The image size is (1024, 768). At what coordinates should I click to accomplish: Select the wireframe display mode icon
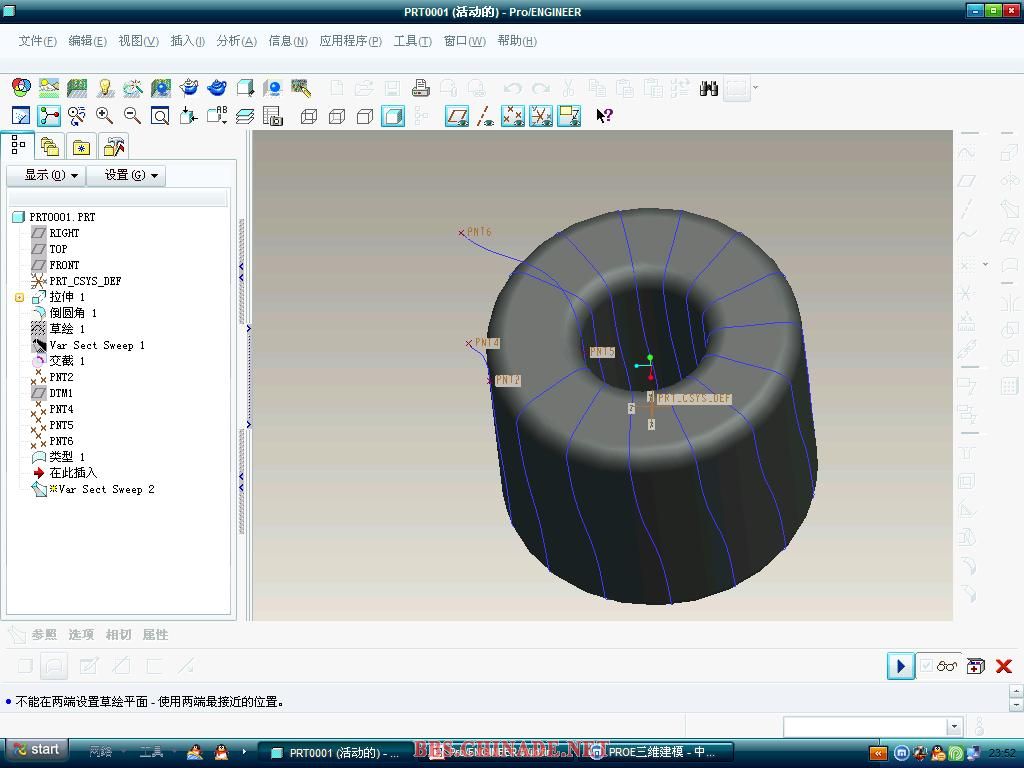[309, 116]
